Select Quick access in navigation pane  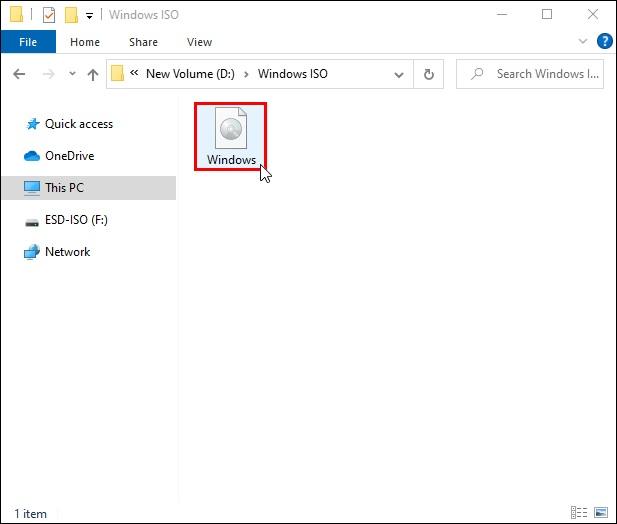point(78,124)
